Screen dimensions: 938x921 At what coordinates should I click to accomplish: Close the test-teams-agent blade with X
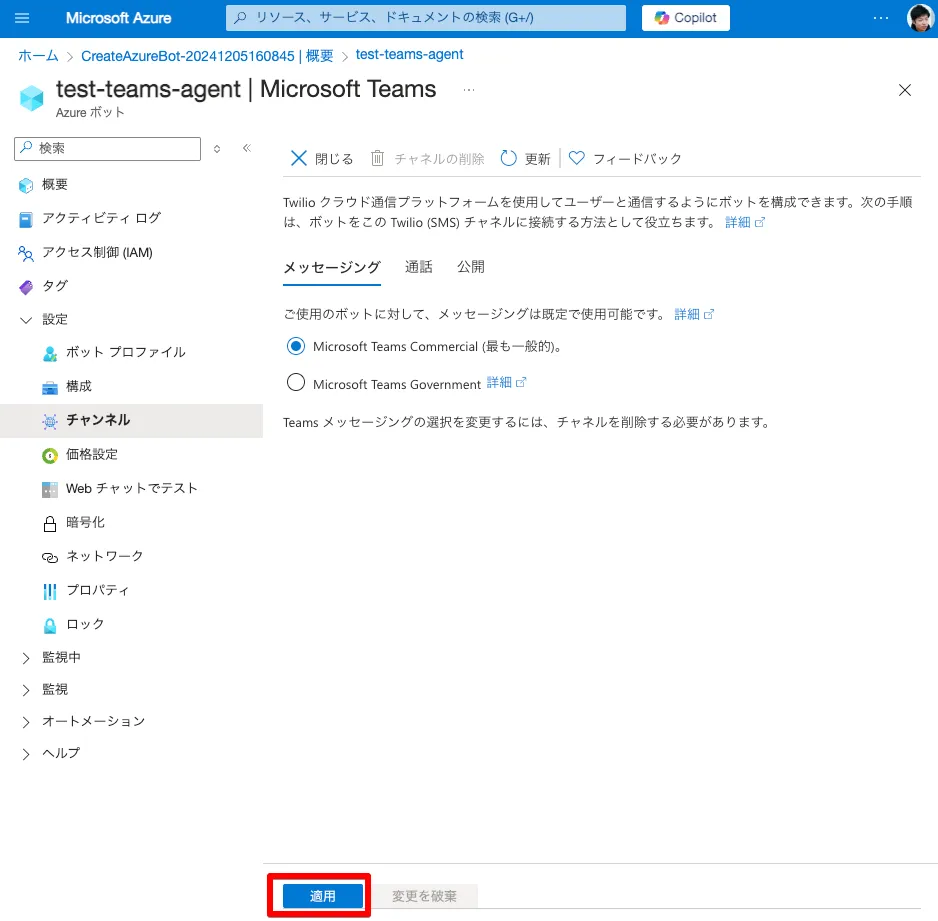click(x=904, y=90)
